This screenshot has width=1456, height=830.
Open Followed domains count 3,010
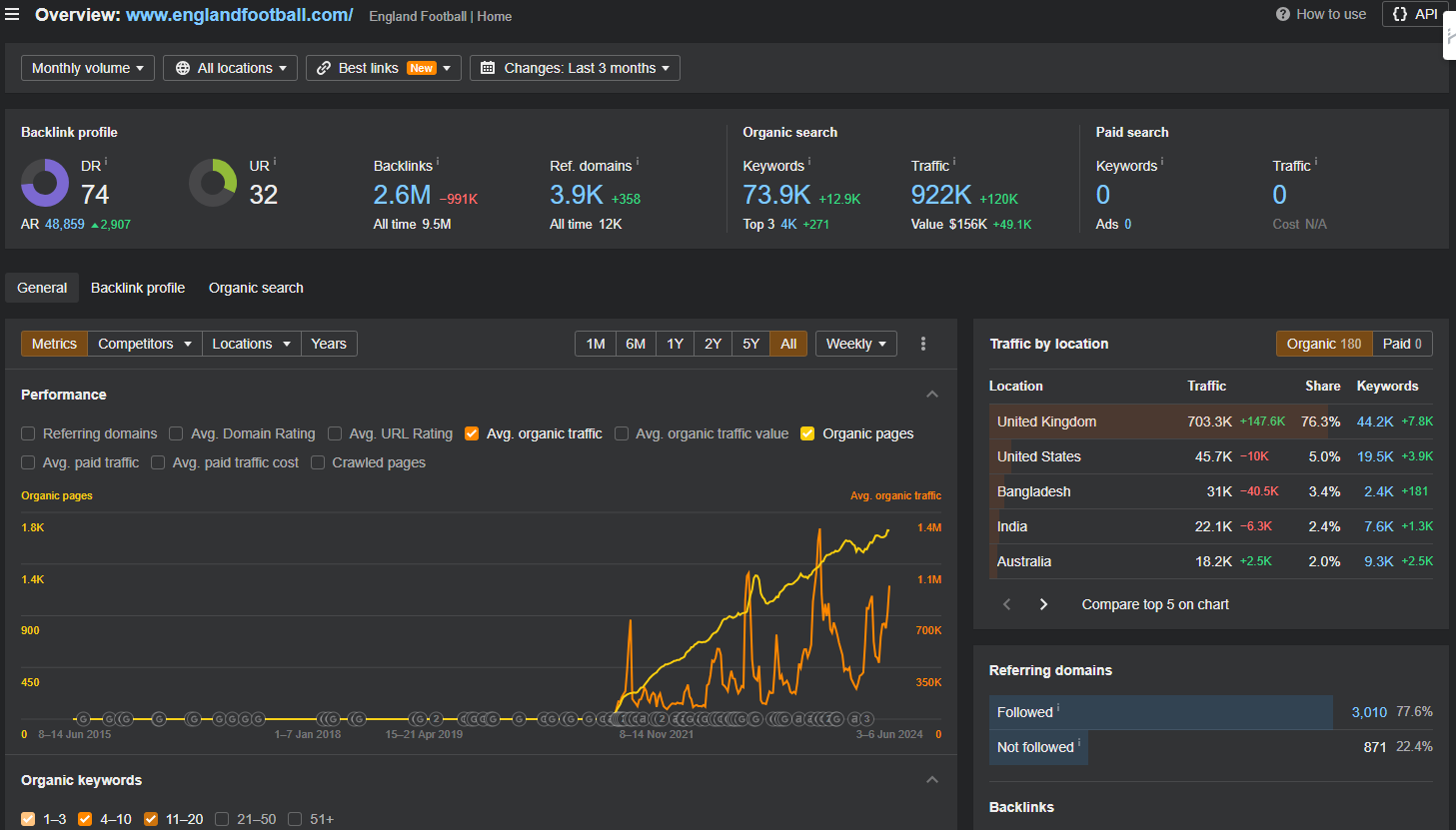click(x=1369, y=712)
